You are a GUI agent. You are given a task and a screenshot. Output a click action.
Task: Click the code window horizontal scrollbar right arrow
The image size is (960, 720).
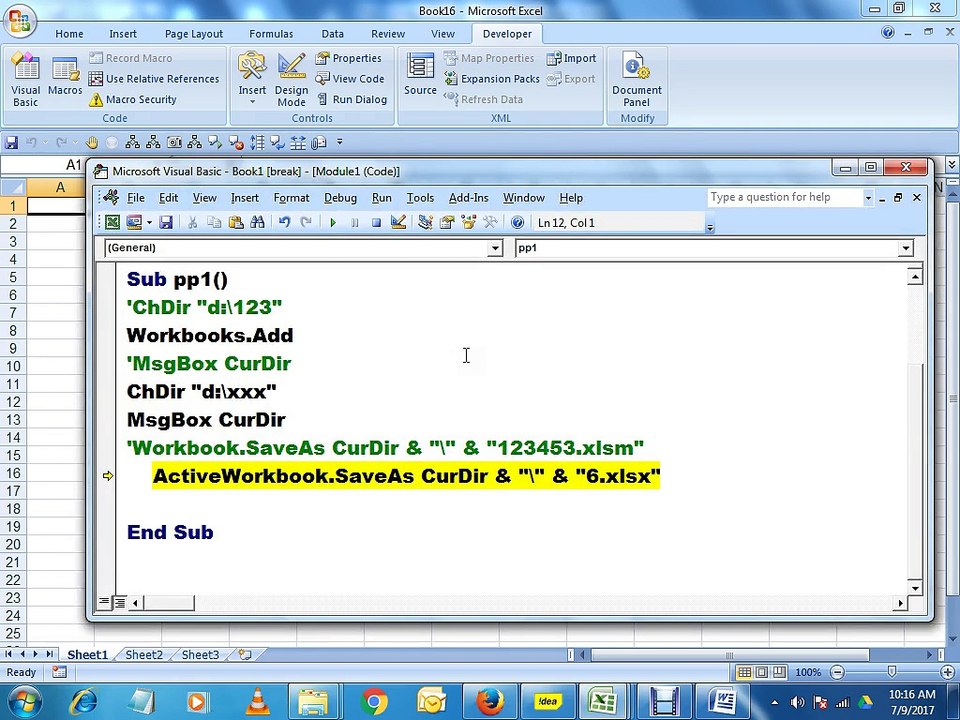pyautogui.click(x=900, y=603)
